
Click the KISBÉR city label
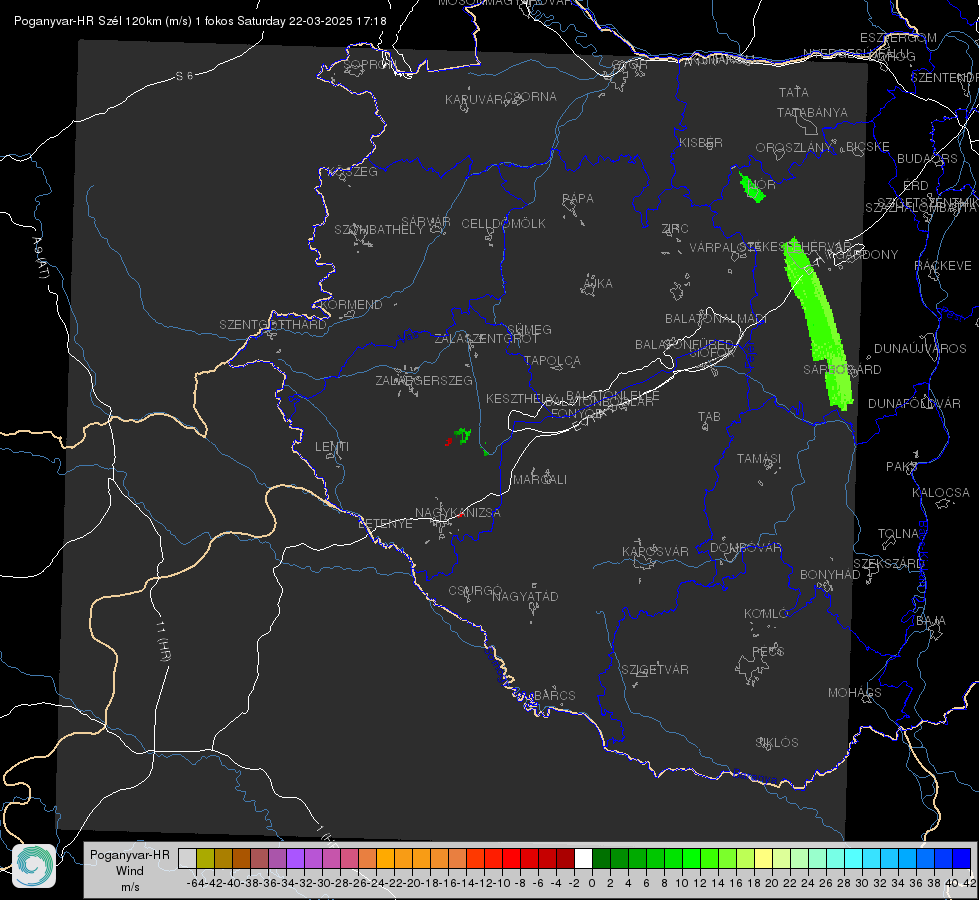pos(701,143)
